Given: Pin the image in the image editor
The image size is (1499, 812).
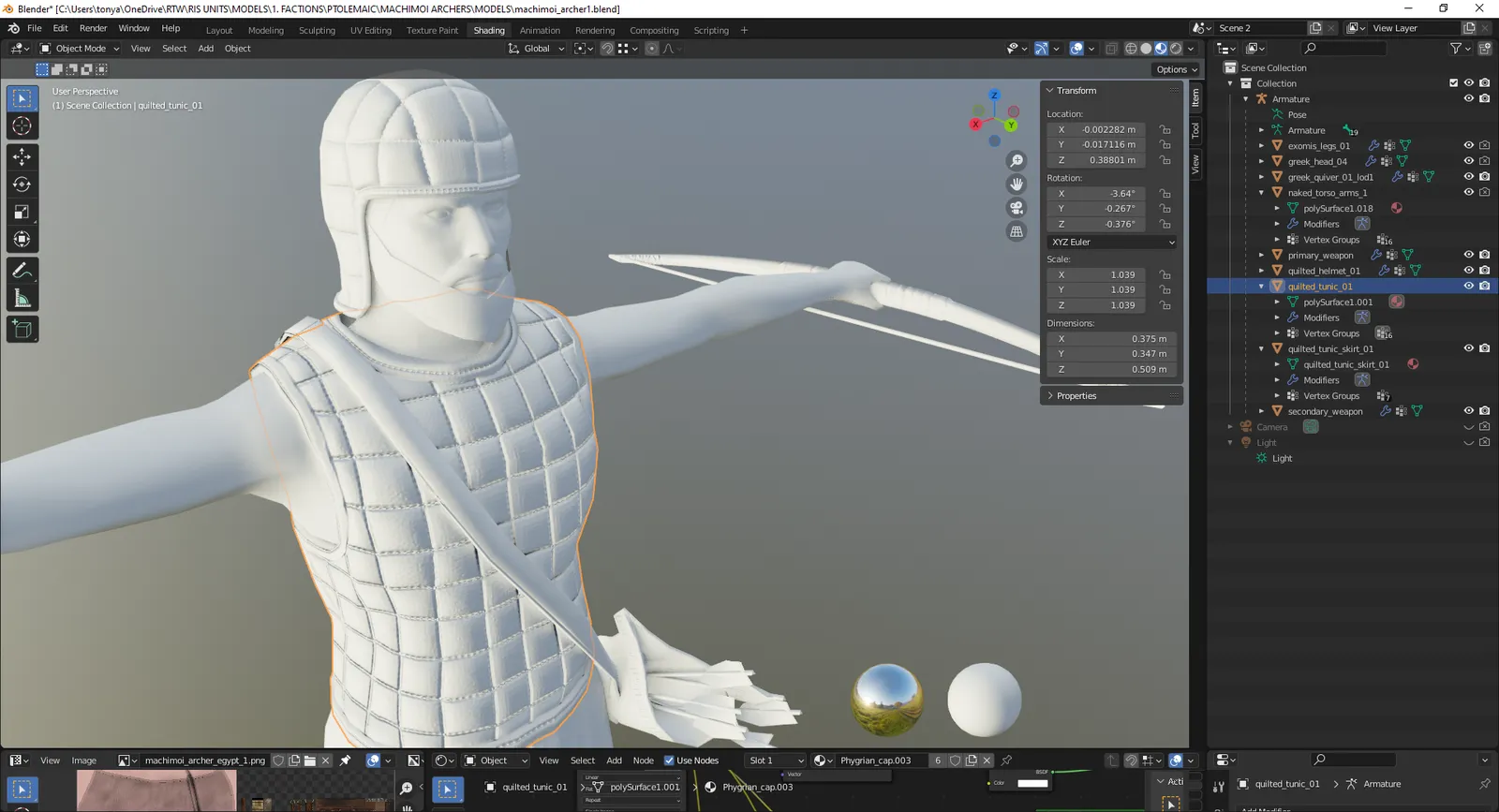Looking at the screenshot, I should coord(345,760).
